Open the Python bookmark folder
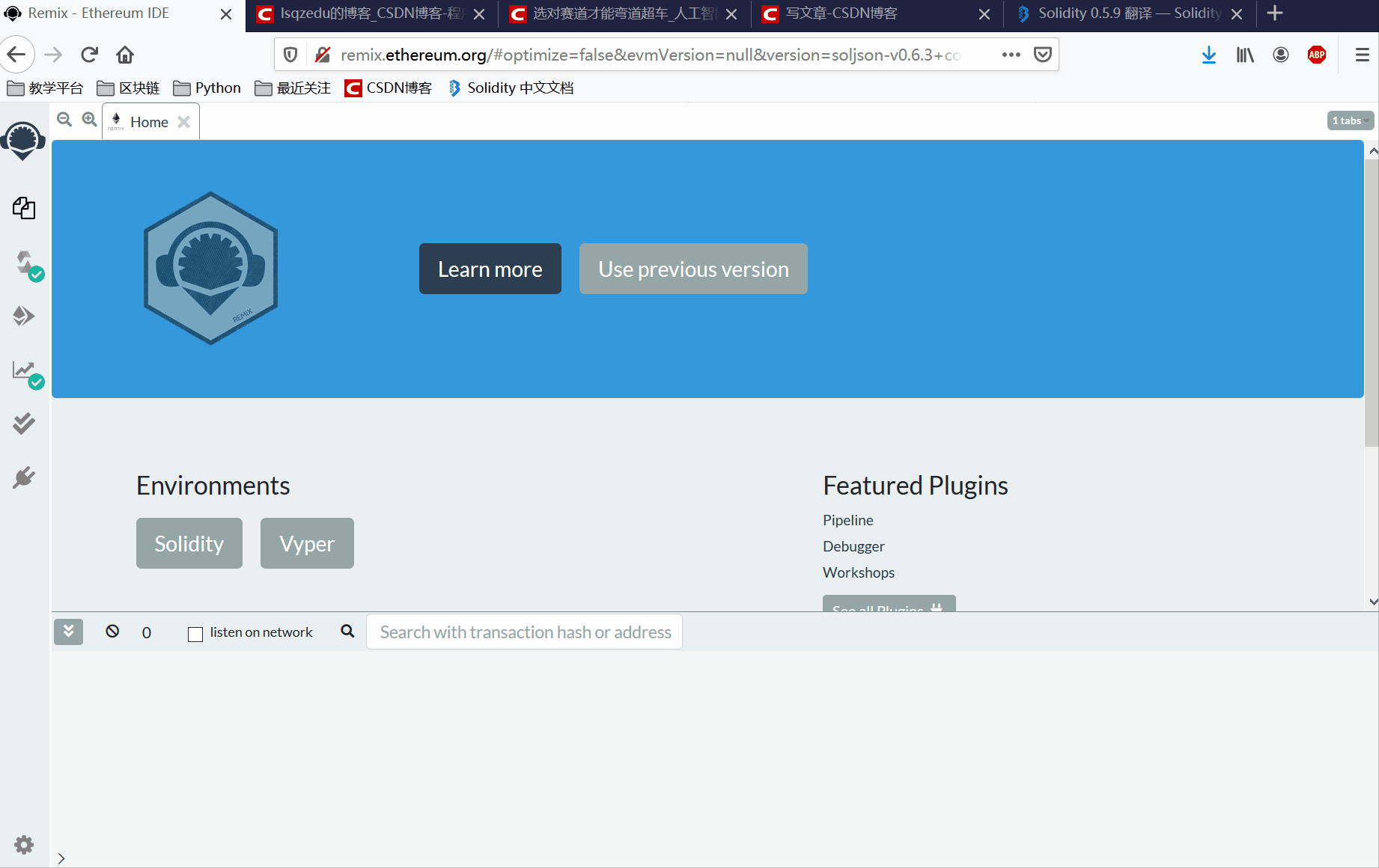 pyautogui.click(x=207, y=88)
